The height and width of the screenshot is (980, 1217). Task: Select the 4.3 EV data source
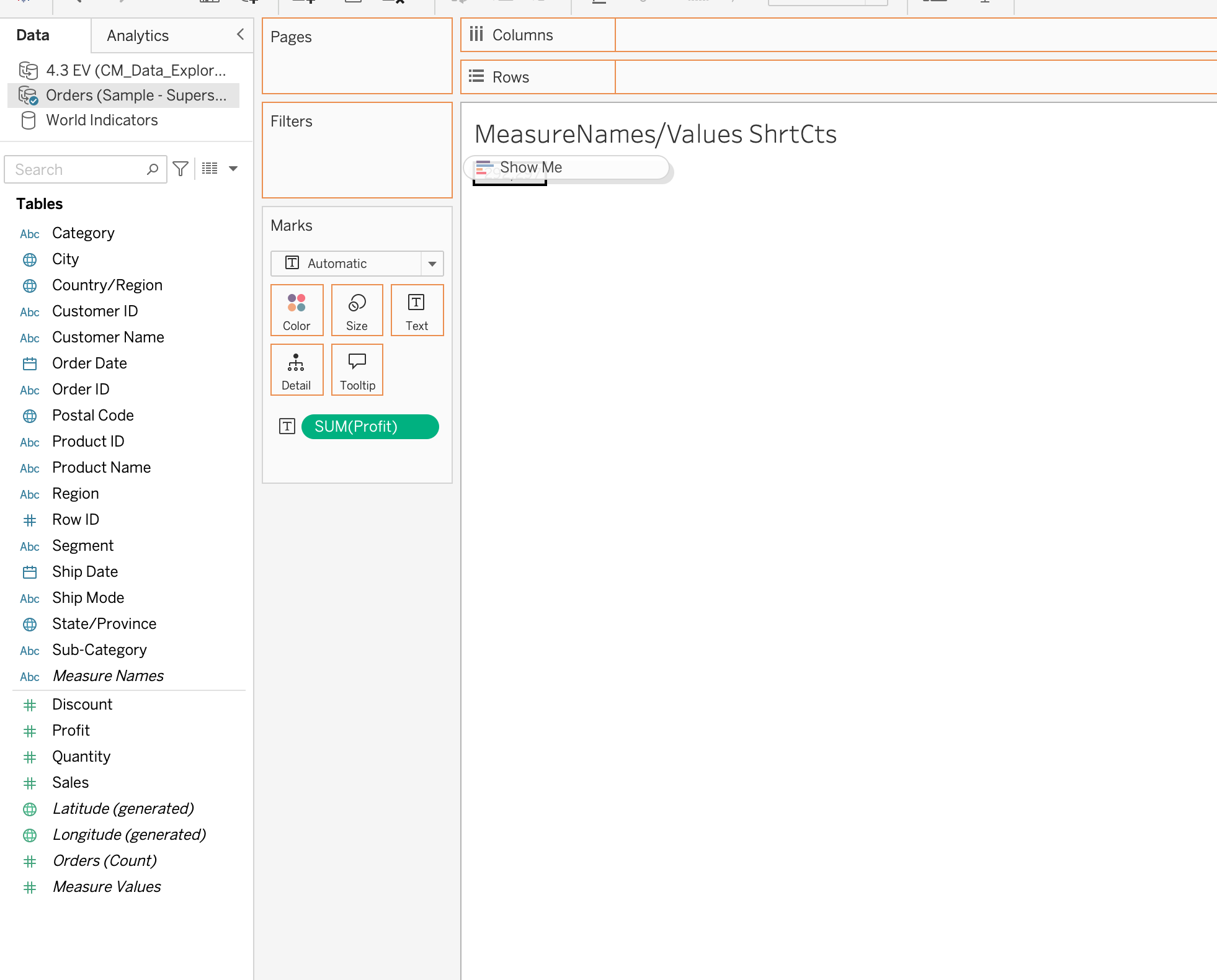[123, 71]
